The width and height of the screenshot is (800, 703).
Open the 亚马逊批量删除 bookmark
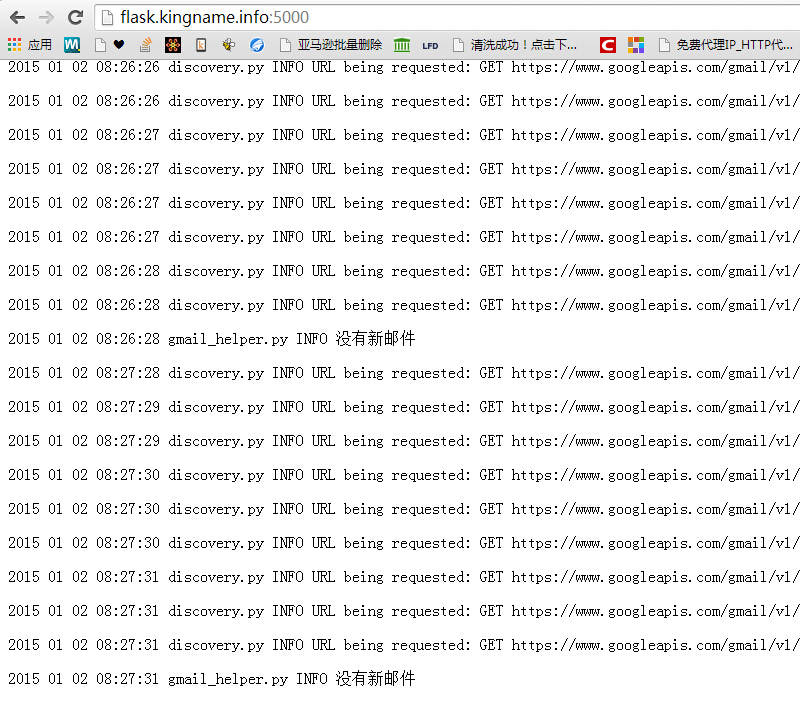tap(331, 45)
